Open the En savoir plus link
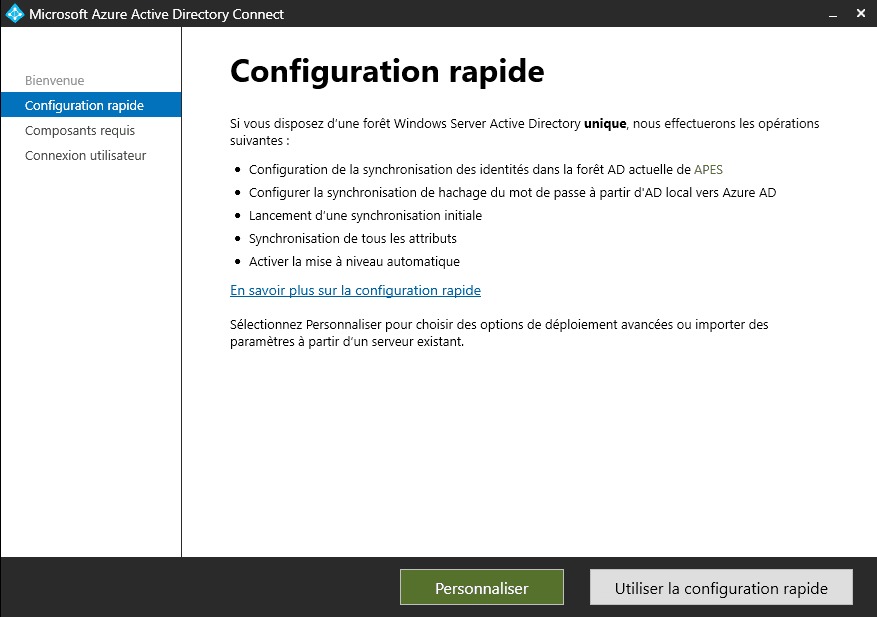This screenshot has height=617, width=877. tap(355, 290)
